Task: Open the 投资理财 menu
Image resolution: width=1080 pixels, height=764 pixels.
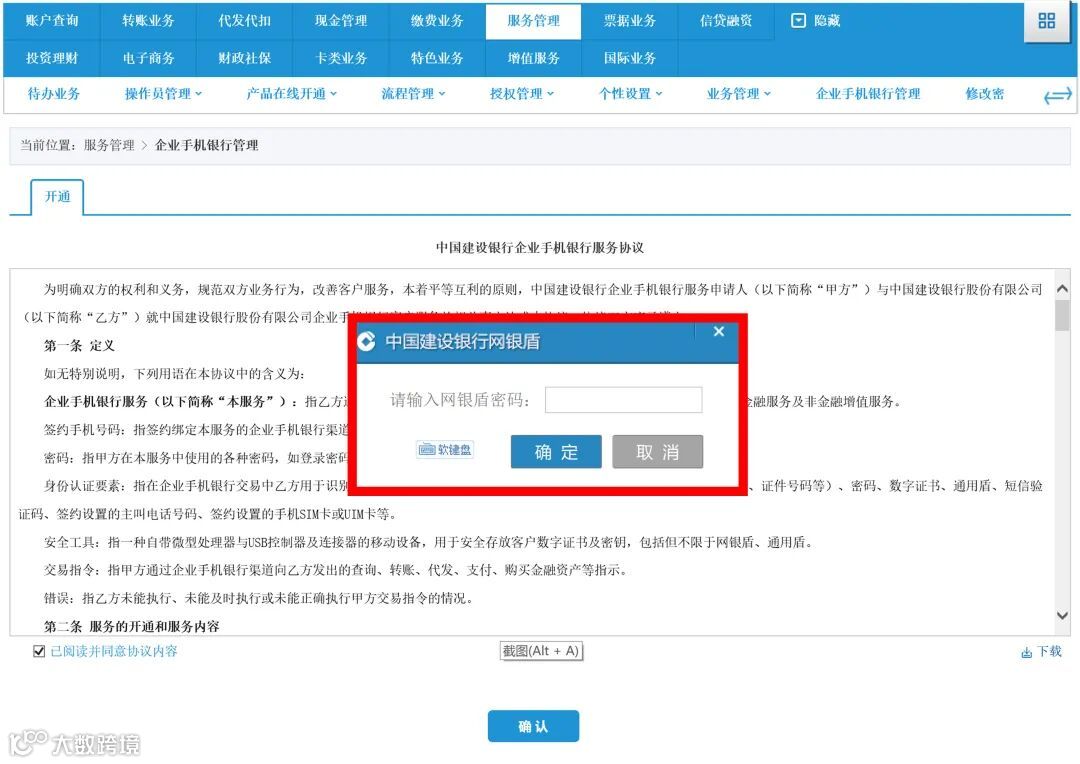Action: coord(52,58)
